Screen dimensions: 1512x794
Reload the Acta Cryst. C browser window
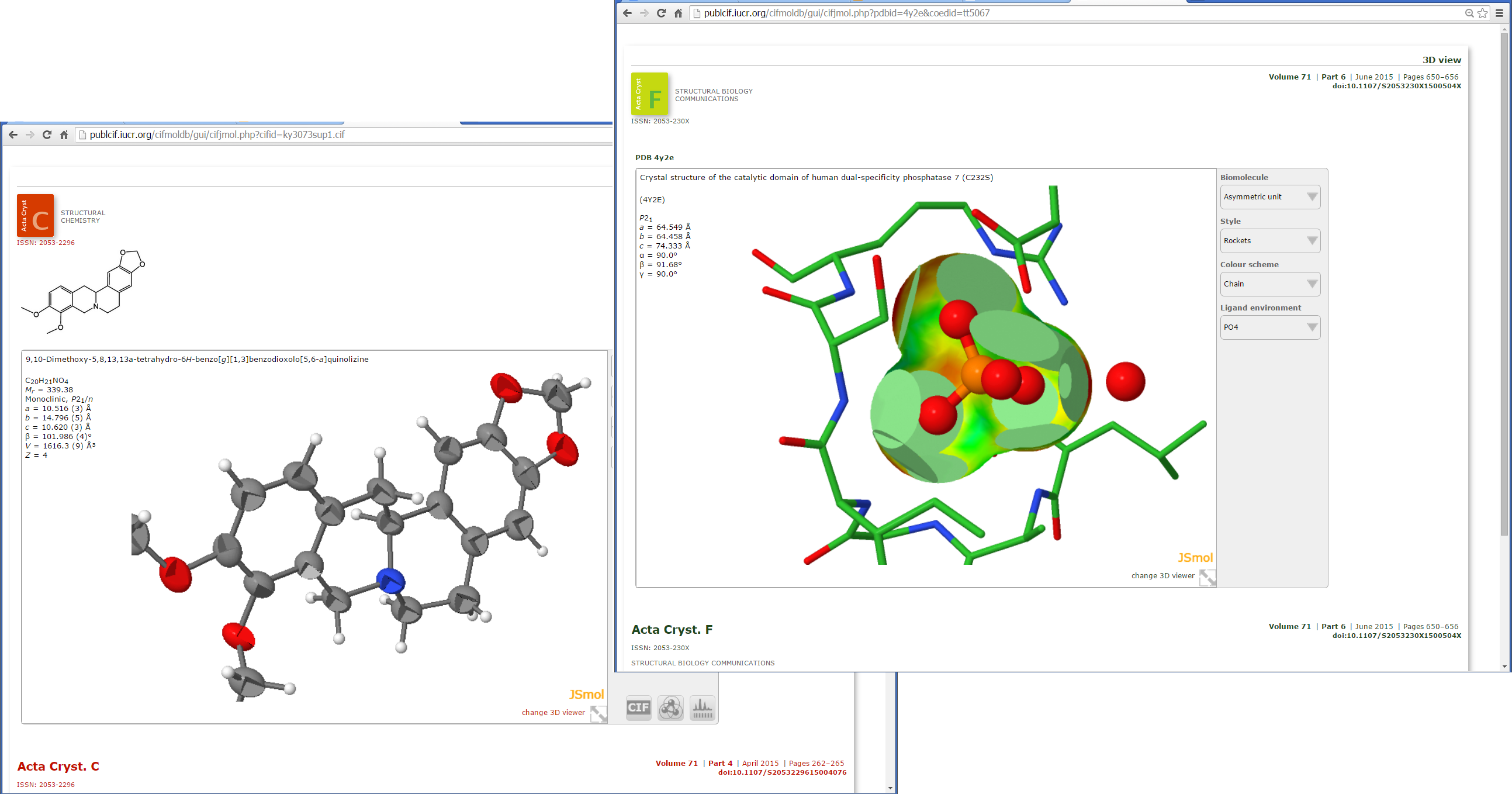(47, 134)
